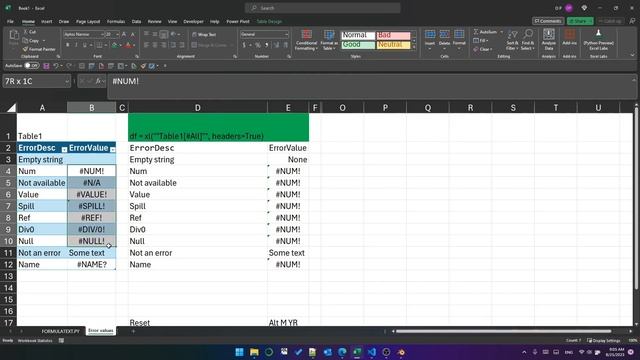Open File Explorer from taskbar
The height and width of the screenshot is (360, 640).
pyautogui.click(x=254, y=352)
